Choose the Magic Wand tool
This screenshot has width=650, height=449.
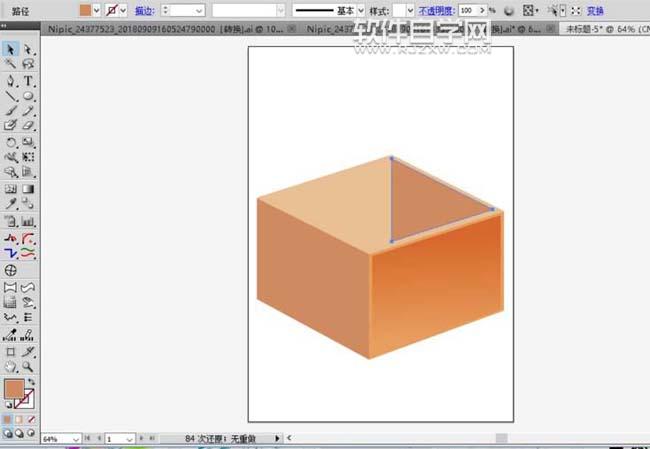coord(10,64)
